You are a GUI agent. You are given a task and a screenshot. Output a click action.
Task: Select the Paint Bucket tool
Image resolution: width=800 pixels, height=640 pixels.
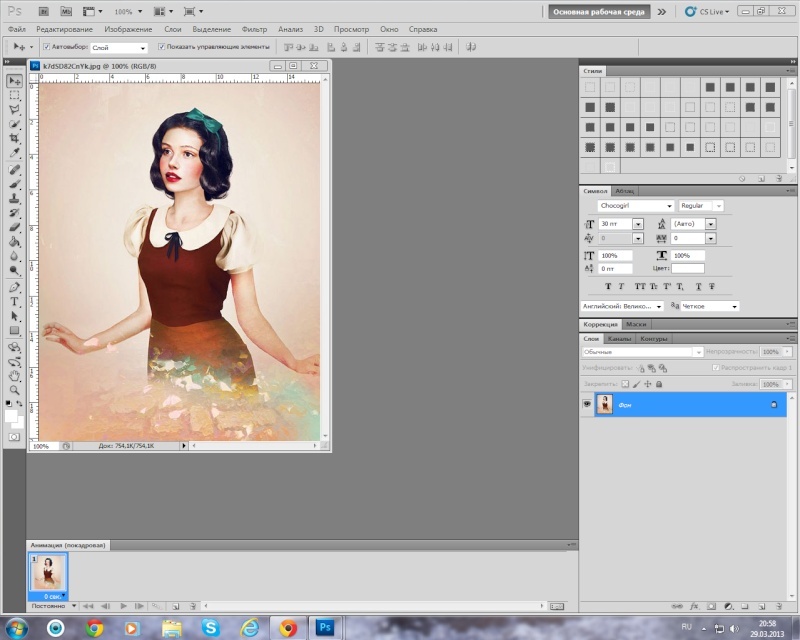[x=14, y=241]
